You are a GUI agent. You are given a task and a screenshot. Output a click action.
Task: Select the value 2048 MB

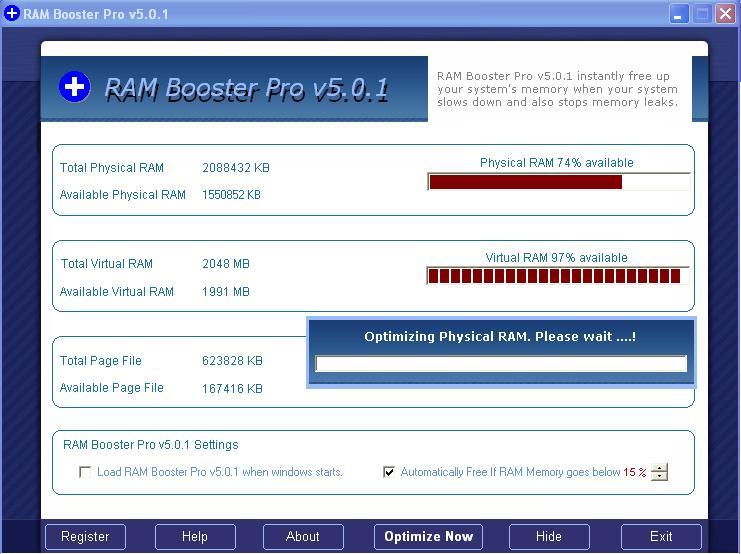click(x=226, y=264)
